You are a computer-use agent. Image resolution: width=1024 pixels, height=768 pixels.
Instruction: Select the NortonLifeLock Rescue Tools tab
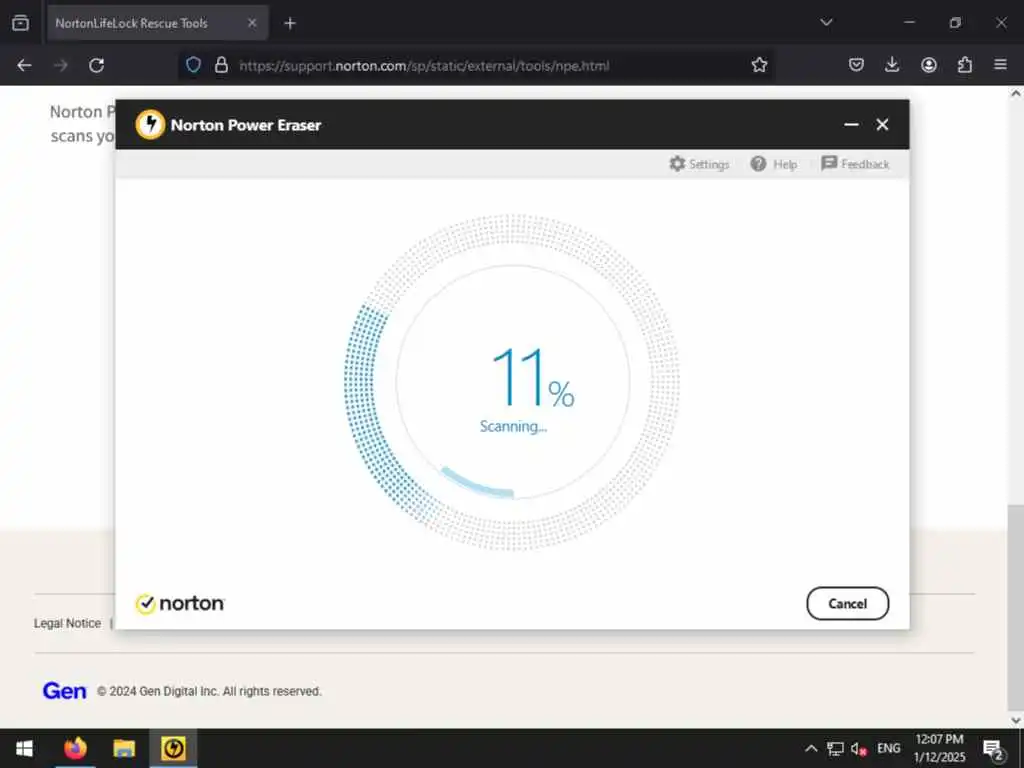coord(157,23)
